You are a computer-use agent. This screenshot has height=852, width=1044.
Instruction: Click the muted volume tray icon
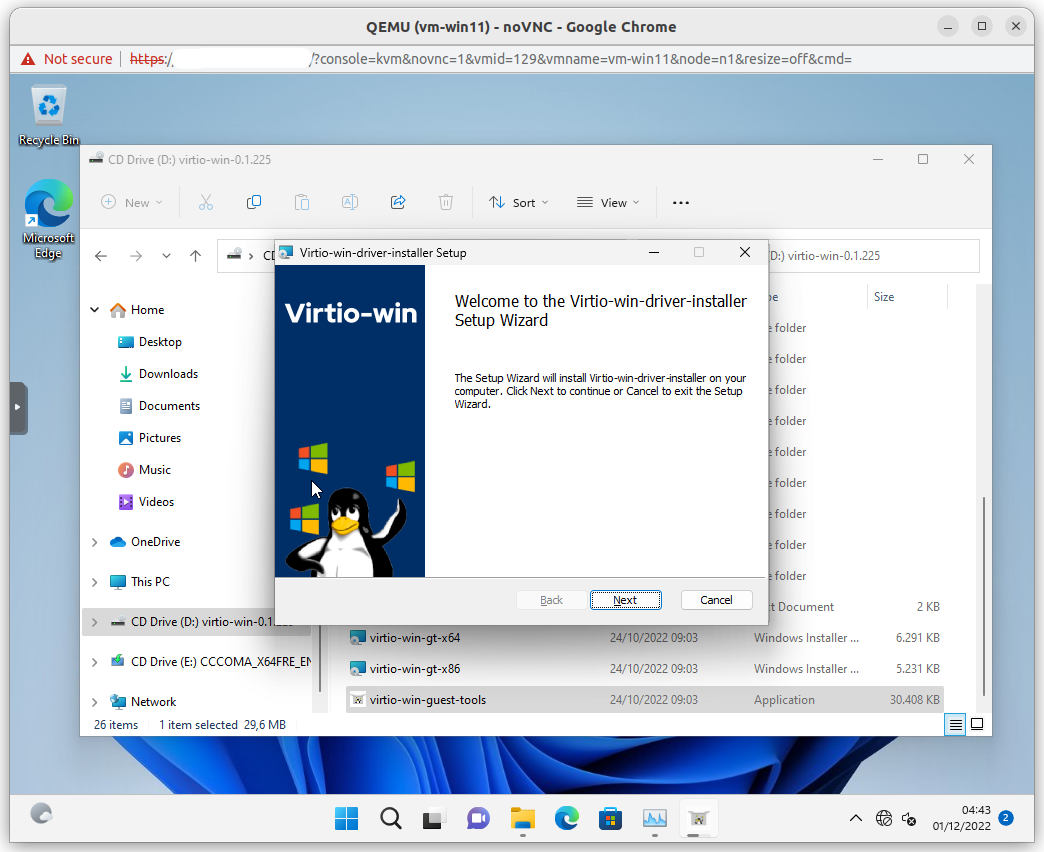(x=909, y=818)
